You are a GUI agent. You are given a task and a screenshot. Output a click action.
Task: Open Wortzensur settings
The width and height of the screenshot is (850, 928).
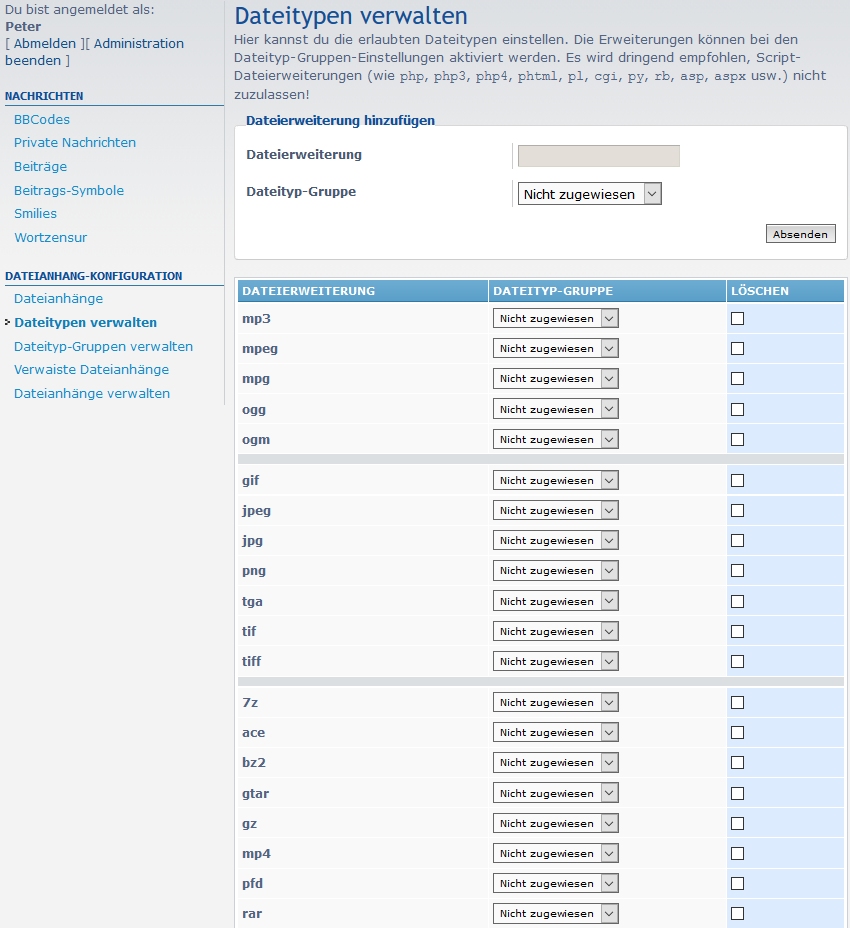tap(50, 237)
